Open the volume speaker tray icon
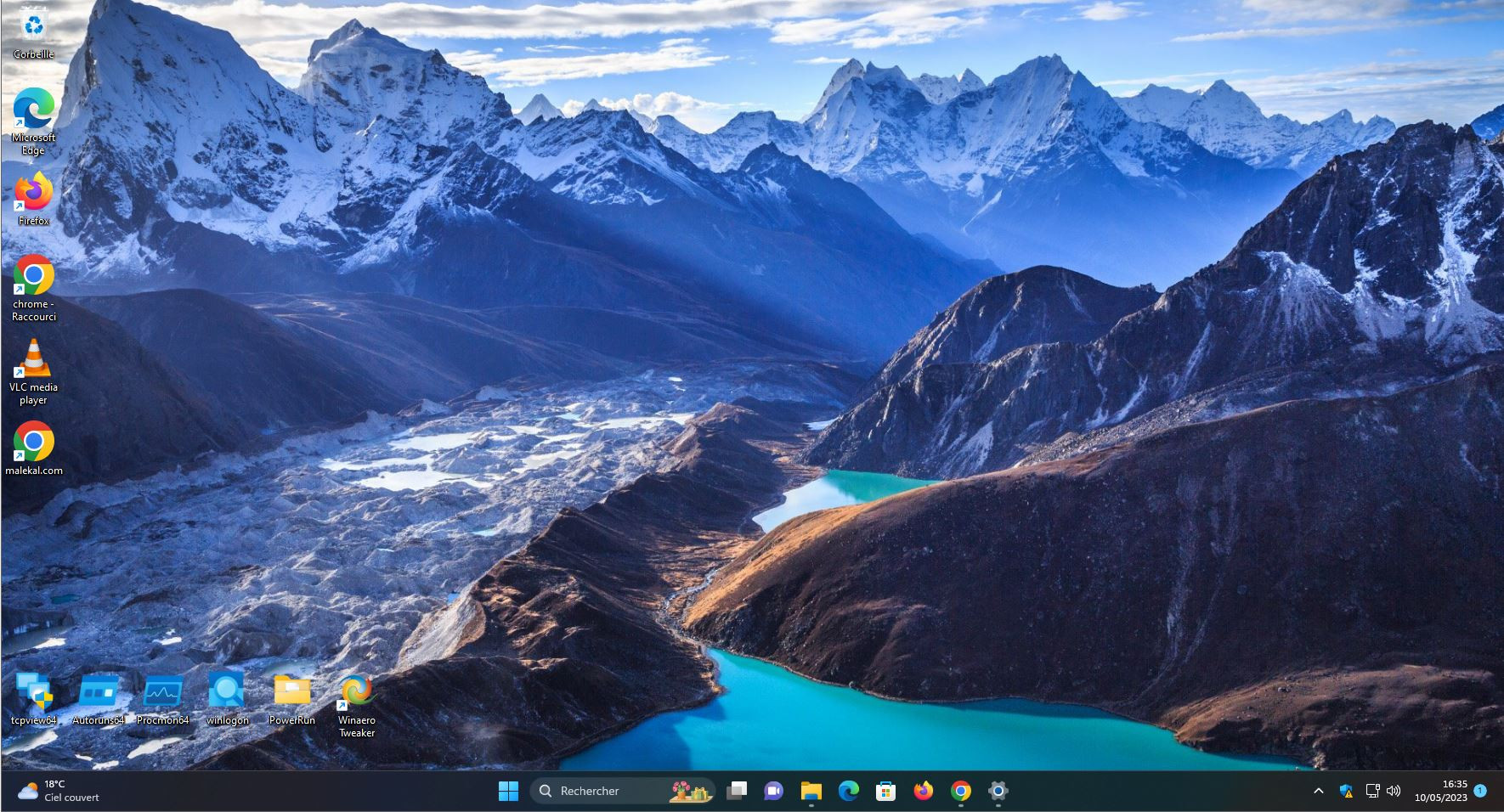The width and height of the screenshot is (1504, 812). coord(1394,791)
